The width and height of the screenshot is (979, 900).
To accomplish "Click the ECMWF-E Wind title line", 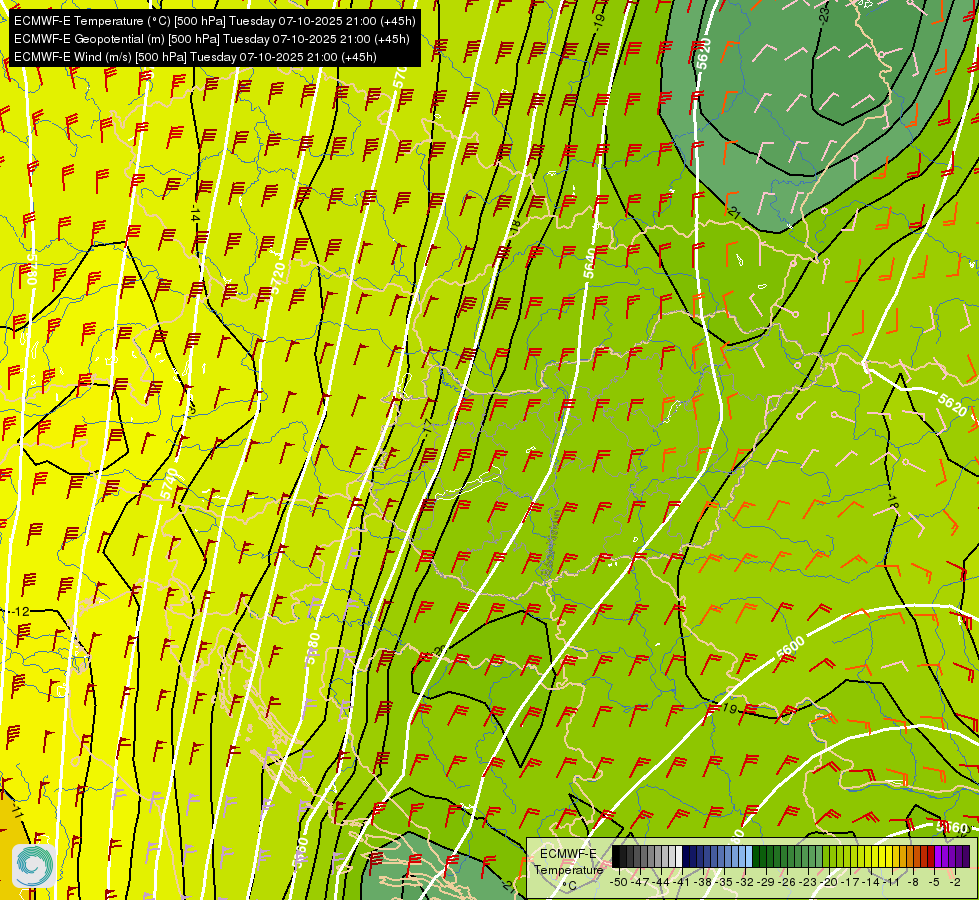I will [x=195, y=57].
